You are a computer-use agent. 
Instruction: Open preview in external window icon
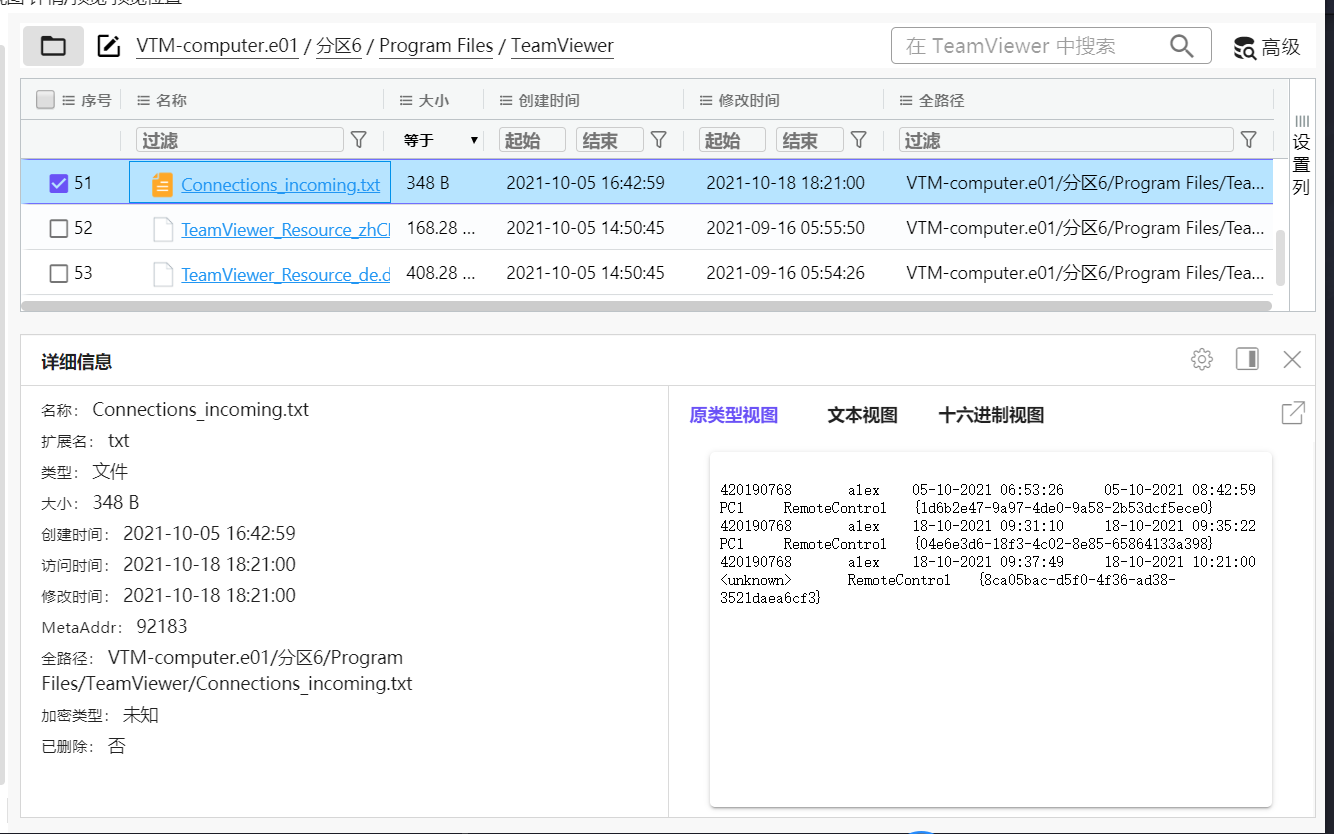pos(1293,413)
